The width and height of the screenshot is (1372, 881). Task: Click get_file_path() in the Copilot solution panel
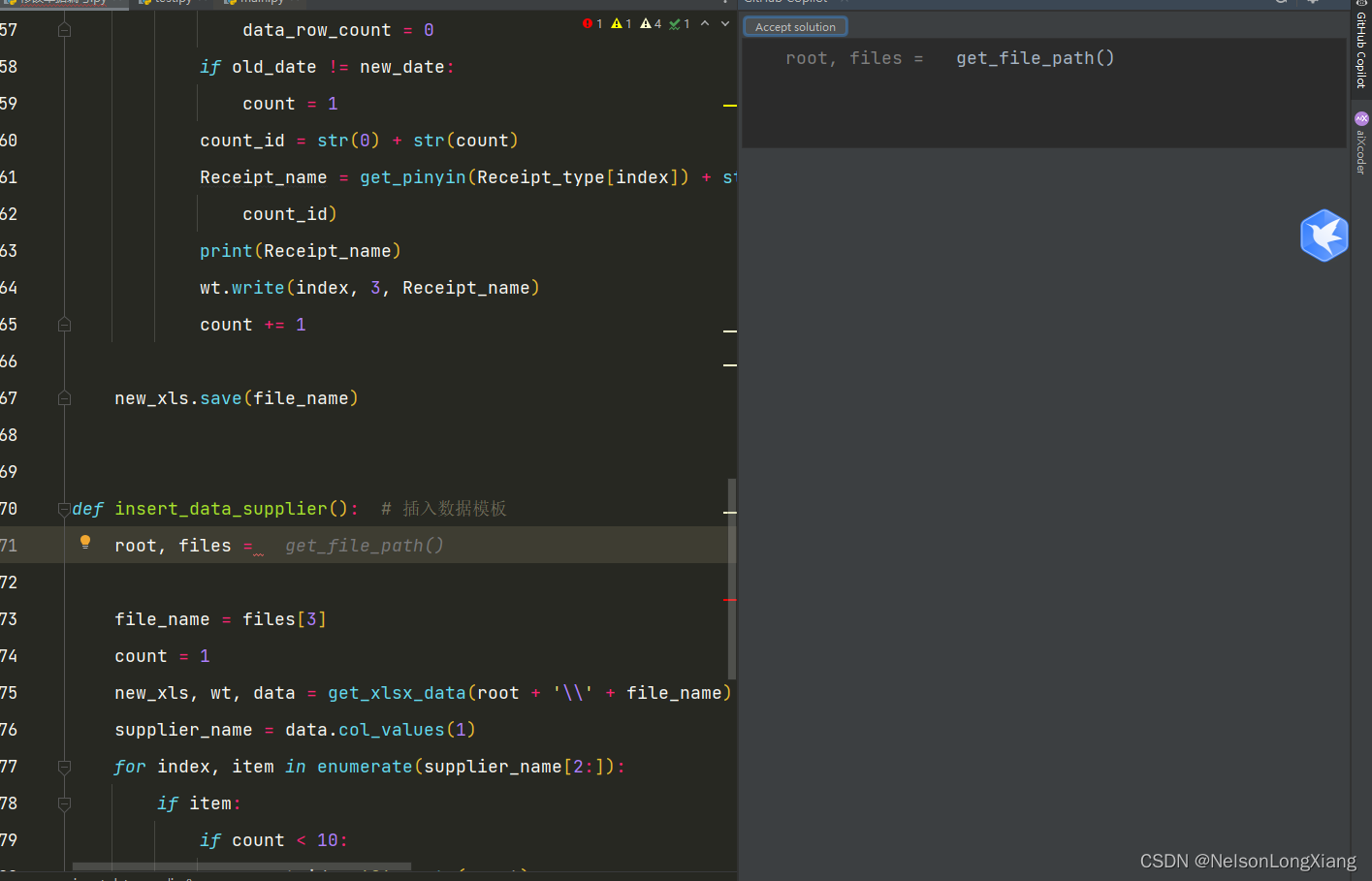coord(1036,58)
